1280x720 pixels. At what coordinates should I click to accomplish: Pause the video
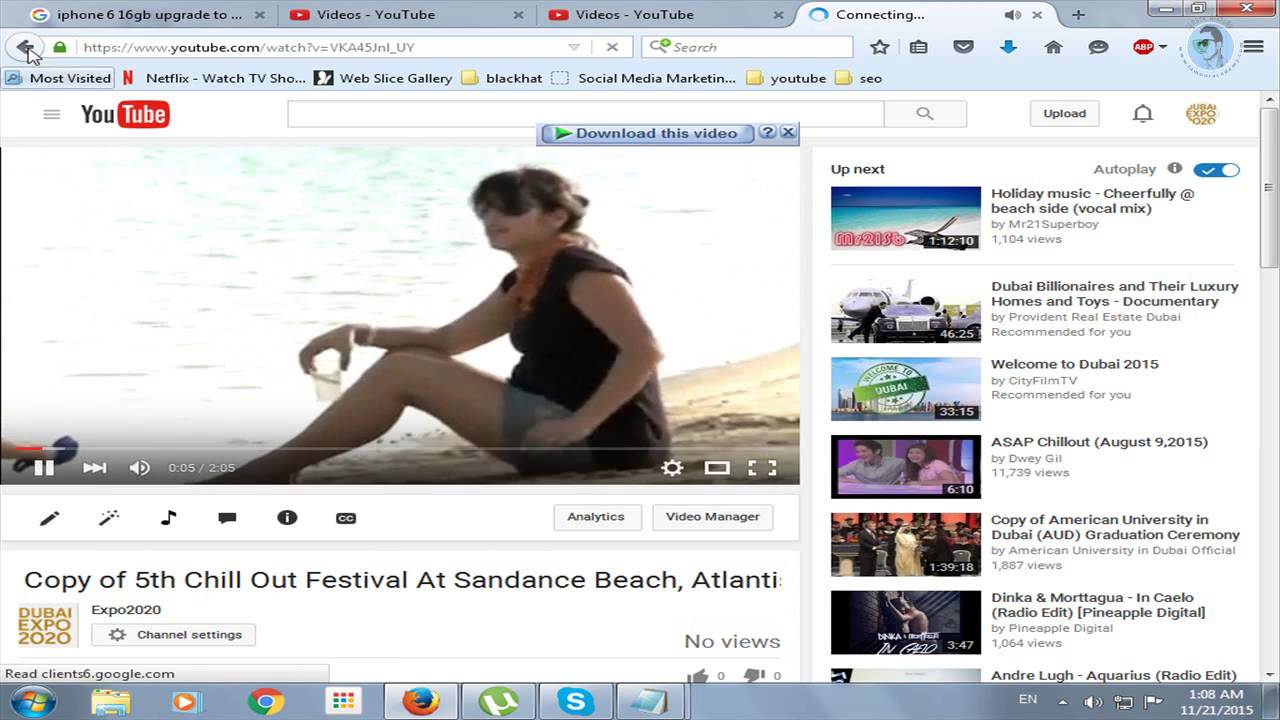click(44, 467)
